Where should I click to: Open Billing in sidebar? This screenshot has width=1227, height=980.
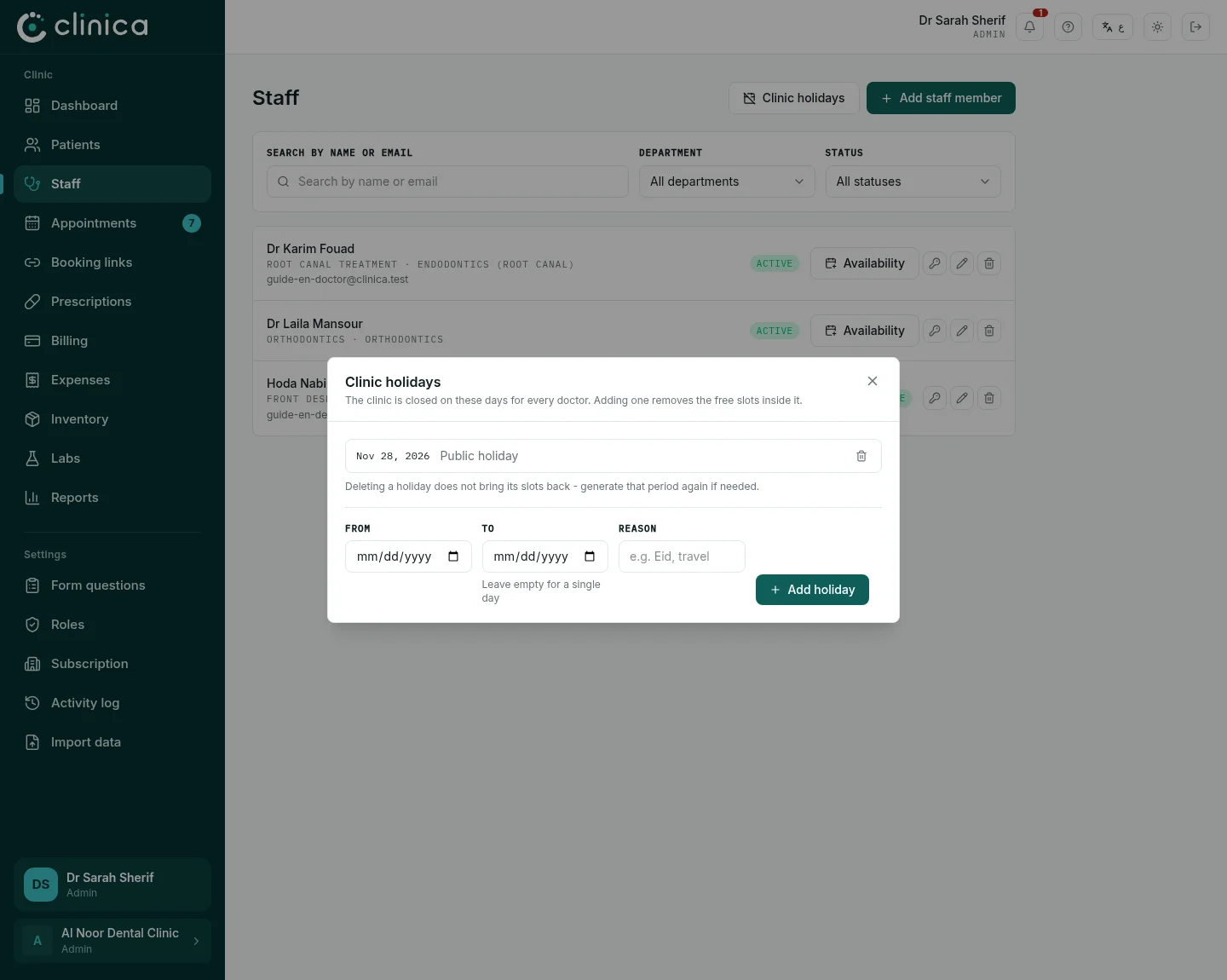112,341
